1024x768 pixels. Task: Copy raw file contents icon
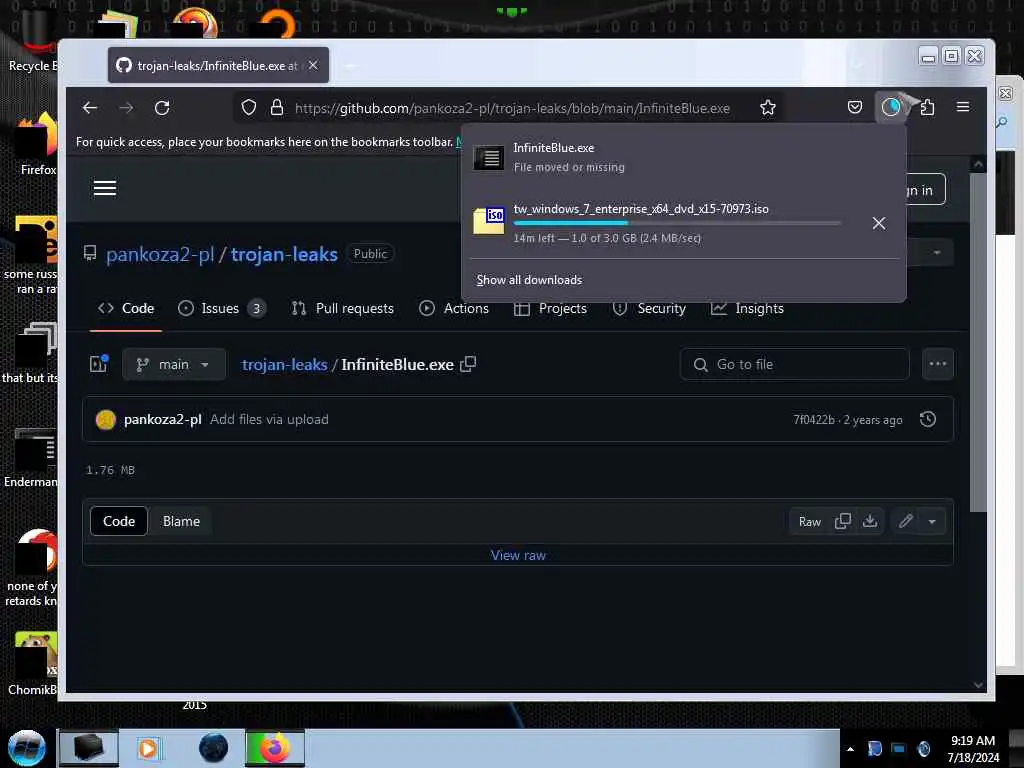click(842, 521)
